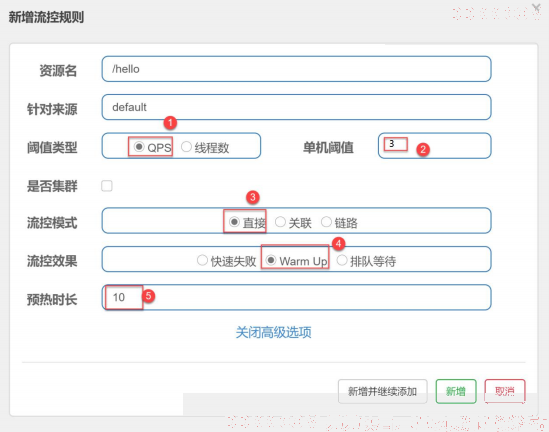Click the red annotation marker number 1

click(x=170, y=123)
